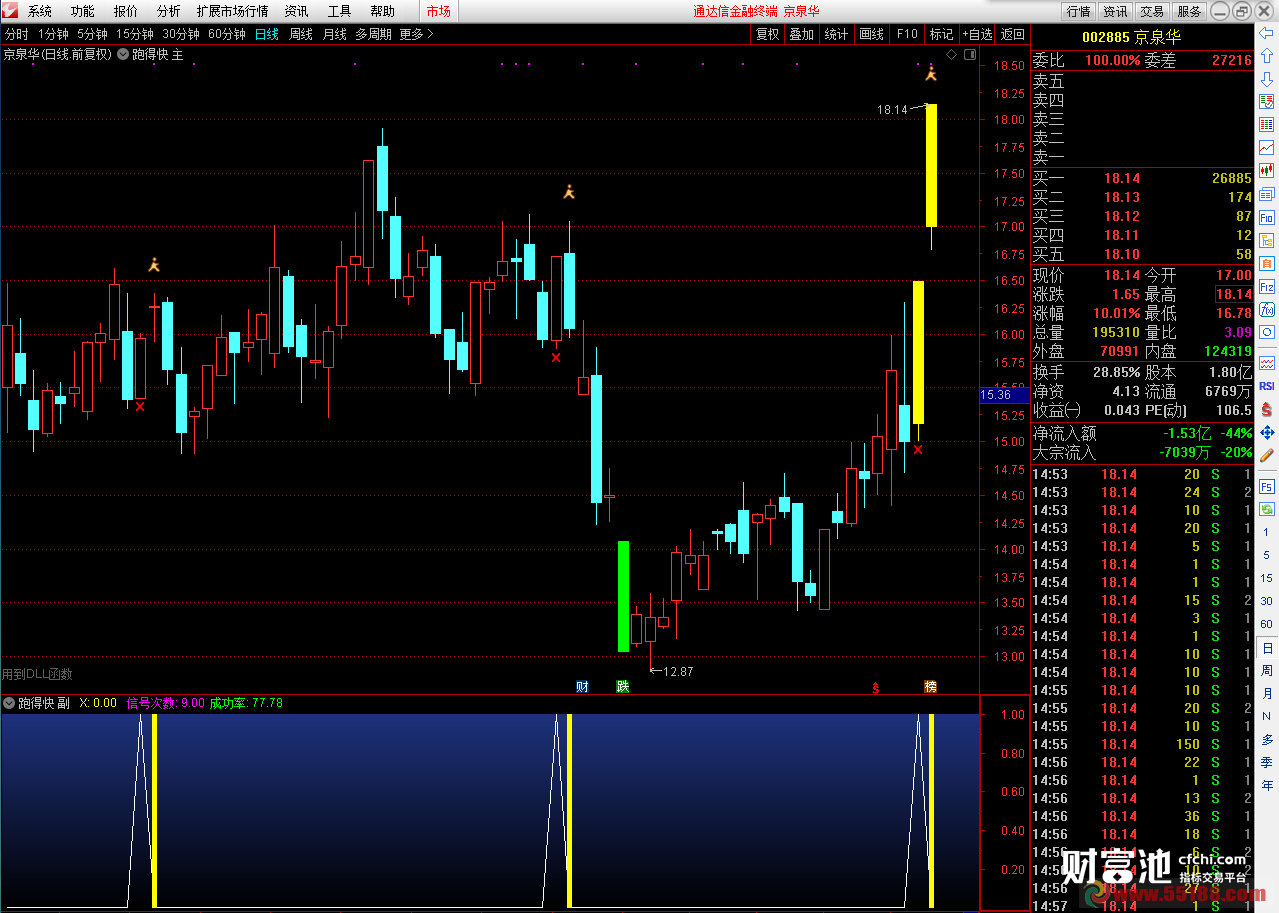Switch period to 15-minute via sidebar '15'
The width and height of the screenshot is (1279, 913).
1266,578
